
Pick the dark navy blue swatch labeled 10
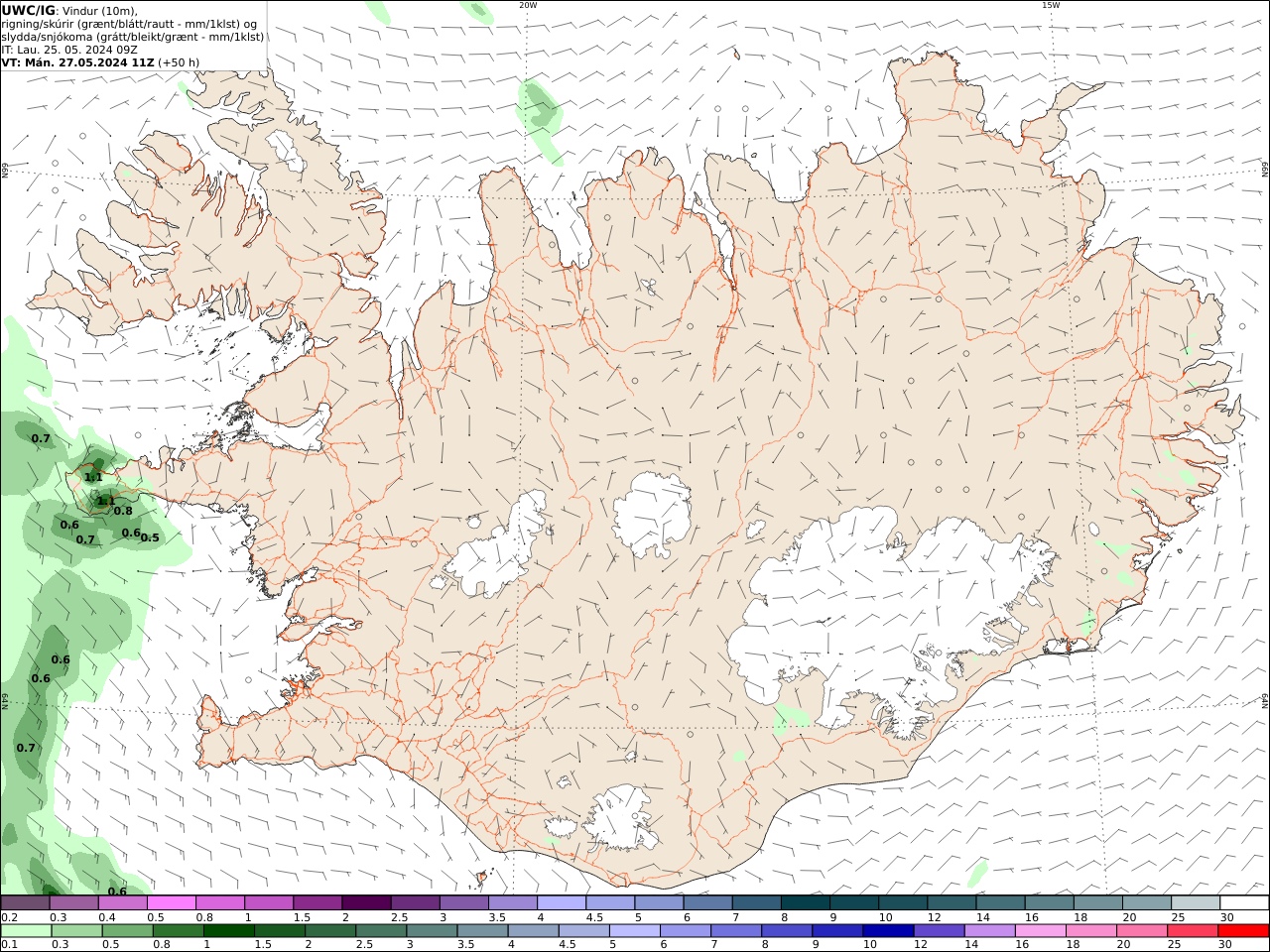point(888,931)
